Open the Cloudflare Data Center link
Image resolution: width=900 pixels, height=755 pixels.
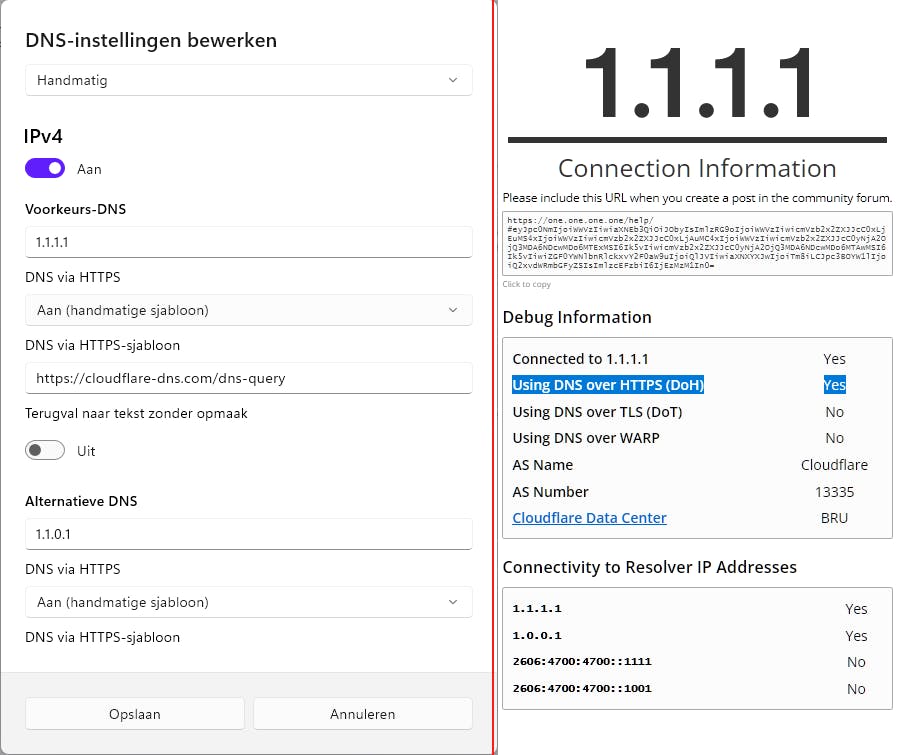(x=589, y=518)
